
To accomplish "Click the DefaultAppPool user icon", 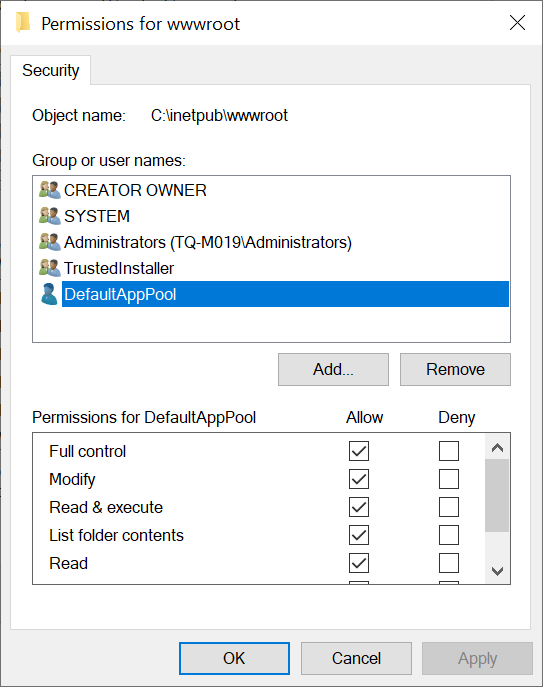I will [x=49, y=294].
